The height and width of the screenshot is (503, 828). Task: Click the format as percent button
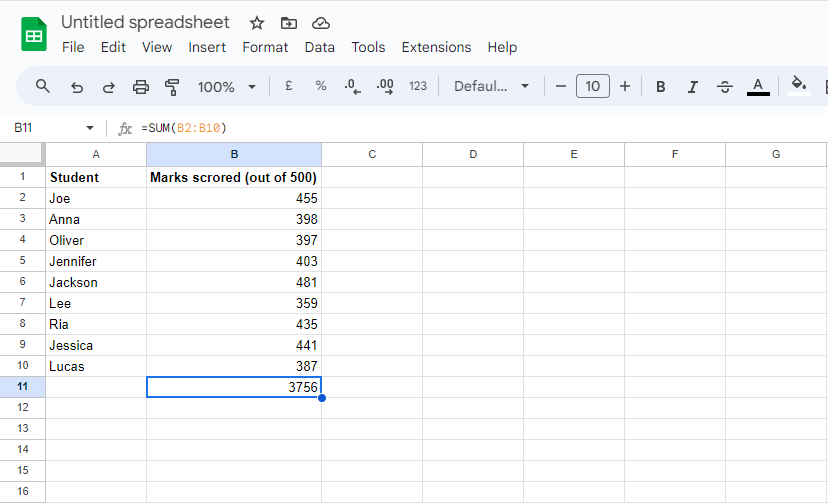coord(321,87)
